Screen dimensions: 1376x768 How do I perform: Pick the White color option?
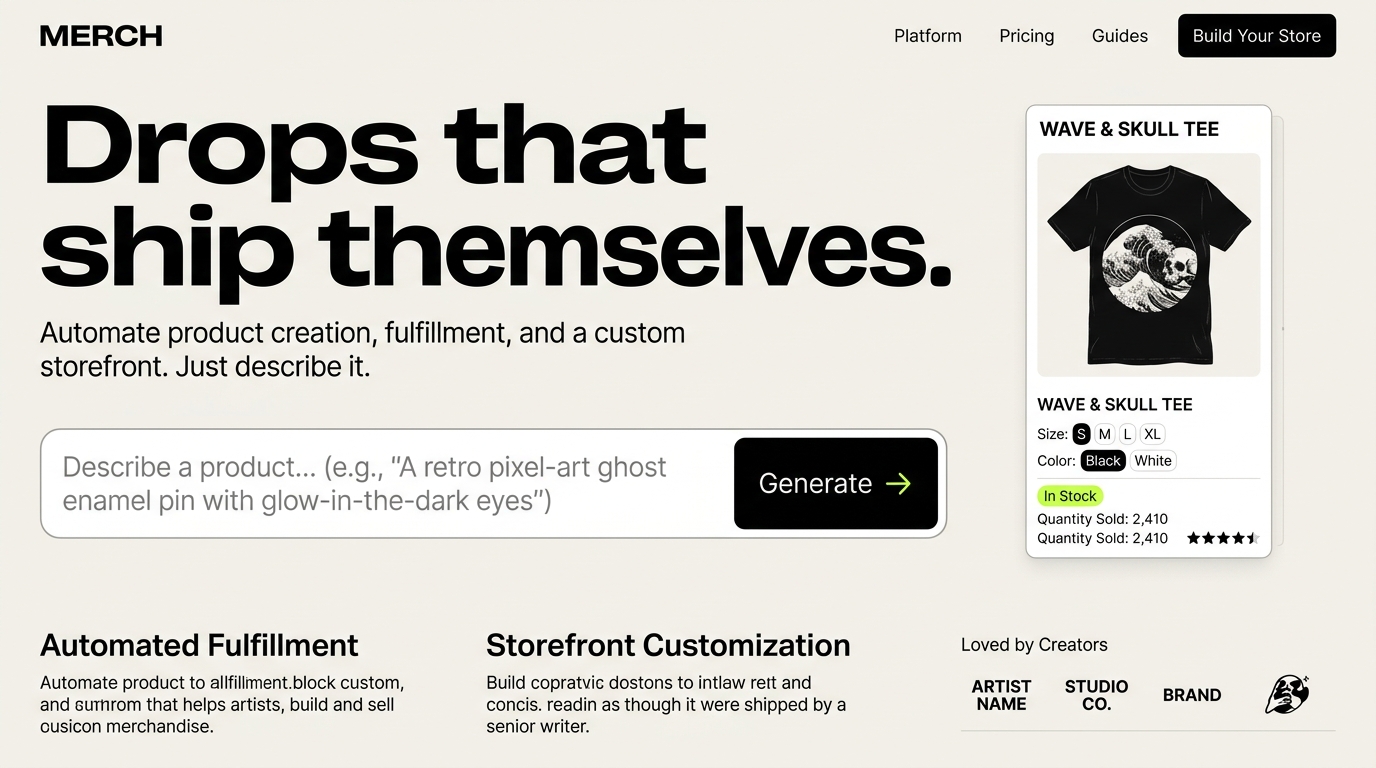point(1153,461)
